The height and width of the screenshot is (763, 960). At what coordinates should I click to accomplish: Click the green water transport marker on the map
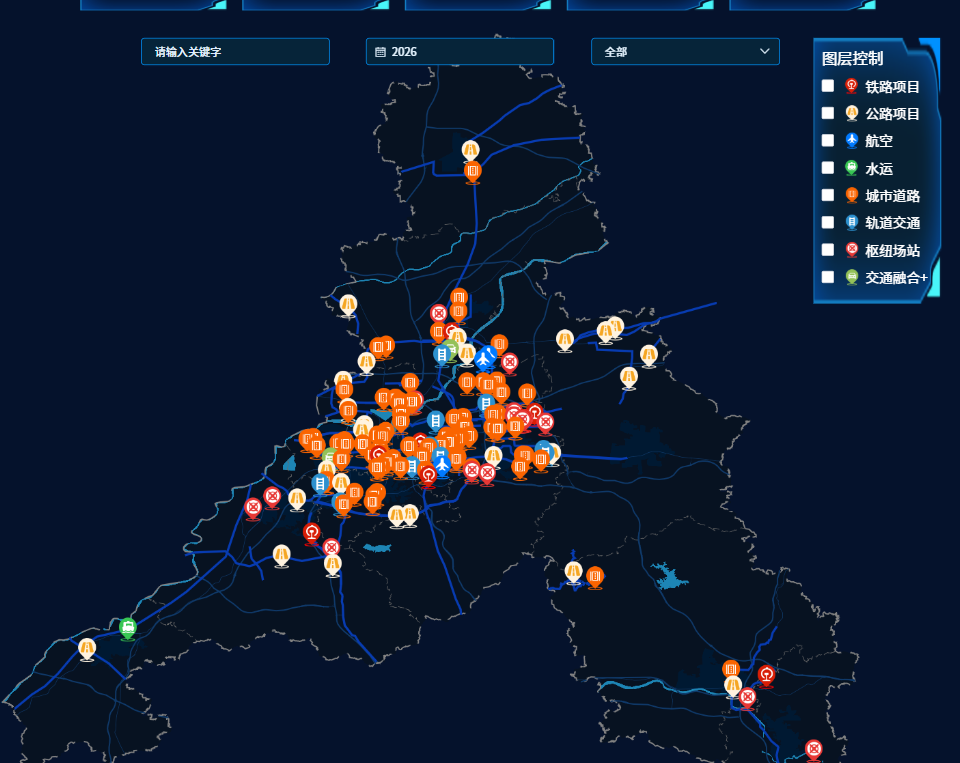click(127, 627)
